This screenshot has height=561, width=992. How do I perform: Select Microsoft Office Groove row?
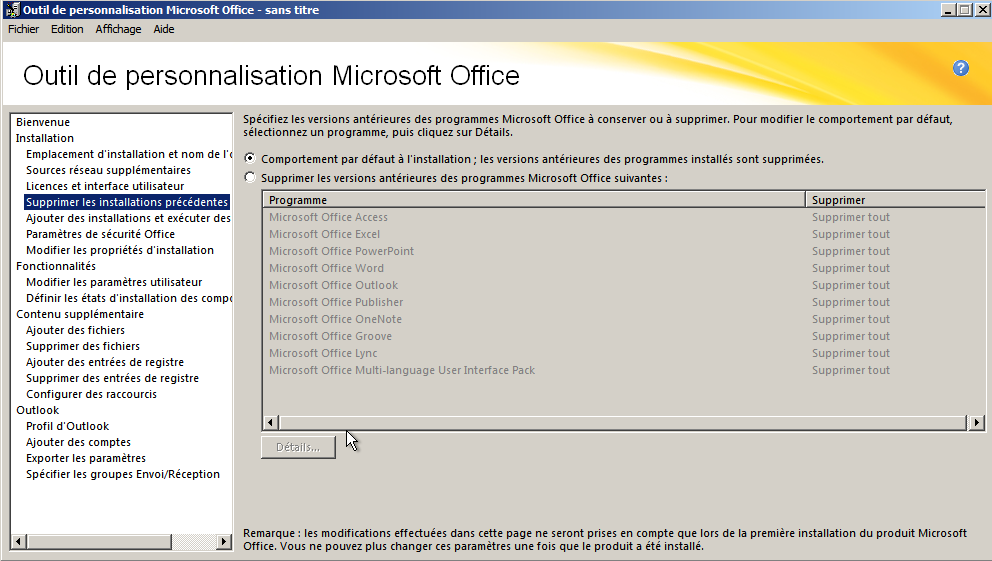tap(624, 336)
